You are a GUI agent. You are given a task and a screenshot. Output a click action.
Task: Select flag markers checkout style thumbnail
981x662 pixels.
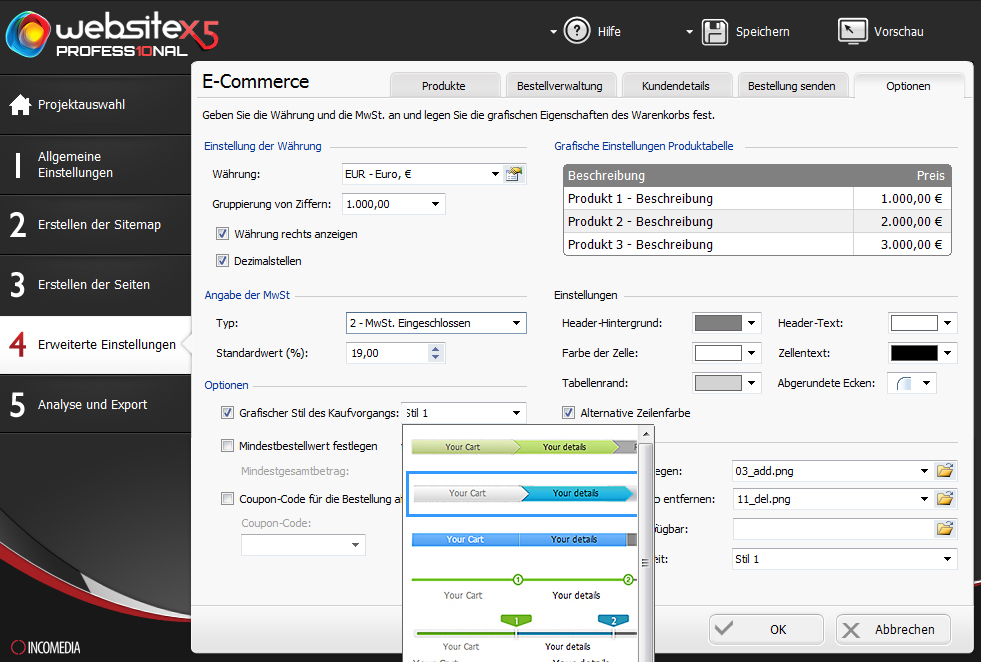point(524,633)
